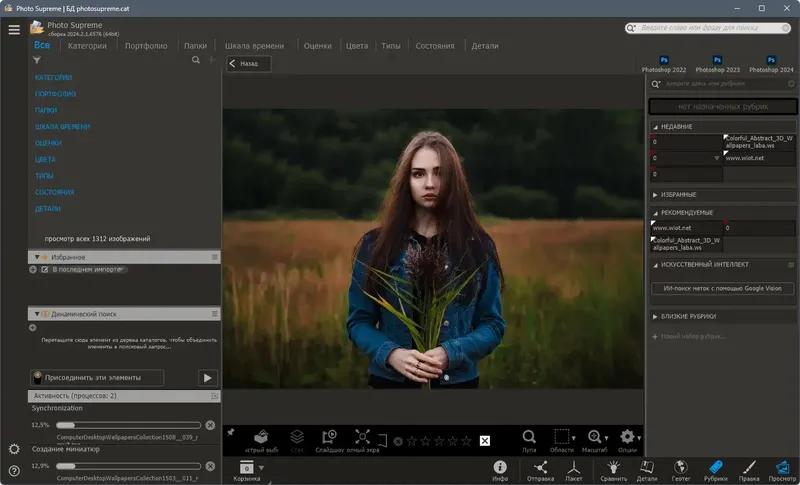Switch to the Шкала времени tab
This screenshot has width=800, height=485.
[x=255, y=46]
